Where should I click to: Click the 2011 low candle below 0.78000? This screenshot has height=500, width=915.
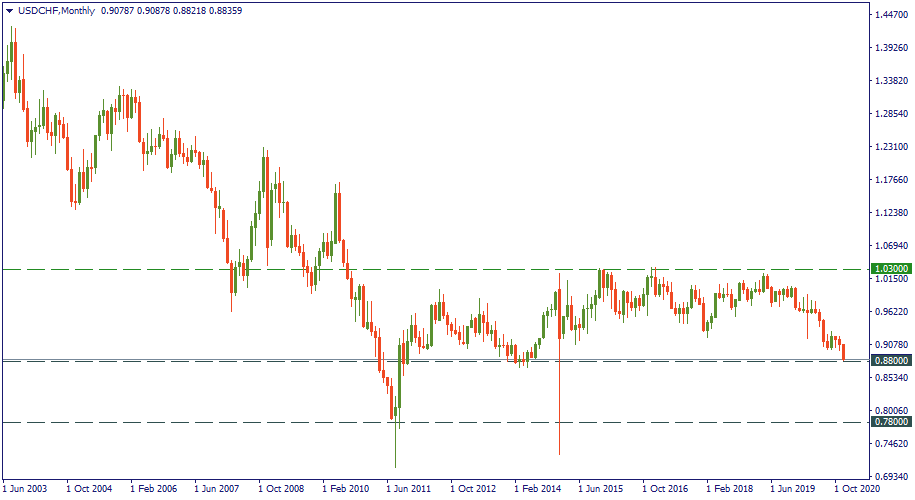coord(396,440)
